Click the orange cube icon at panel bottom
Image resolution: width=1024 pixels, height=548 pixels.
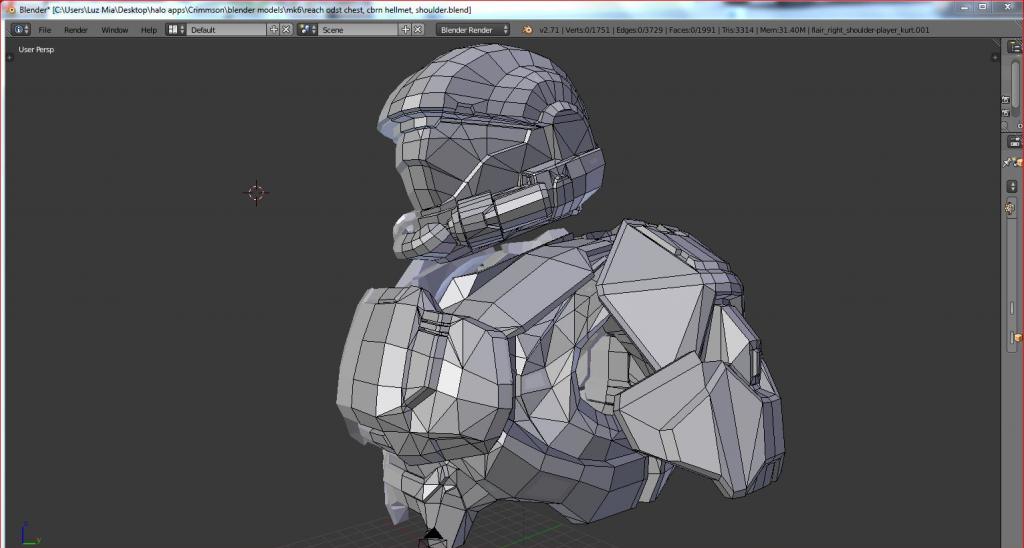[1017, 338]
